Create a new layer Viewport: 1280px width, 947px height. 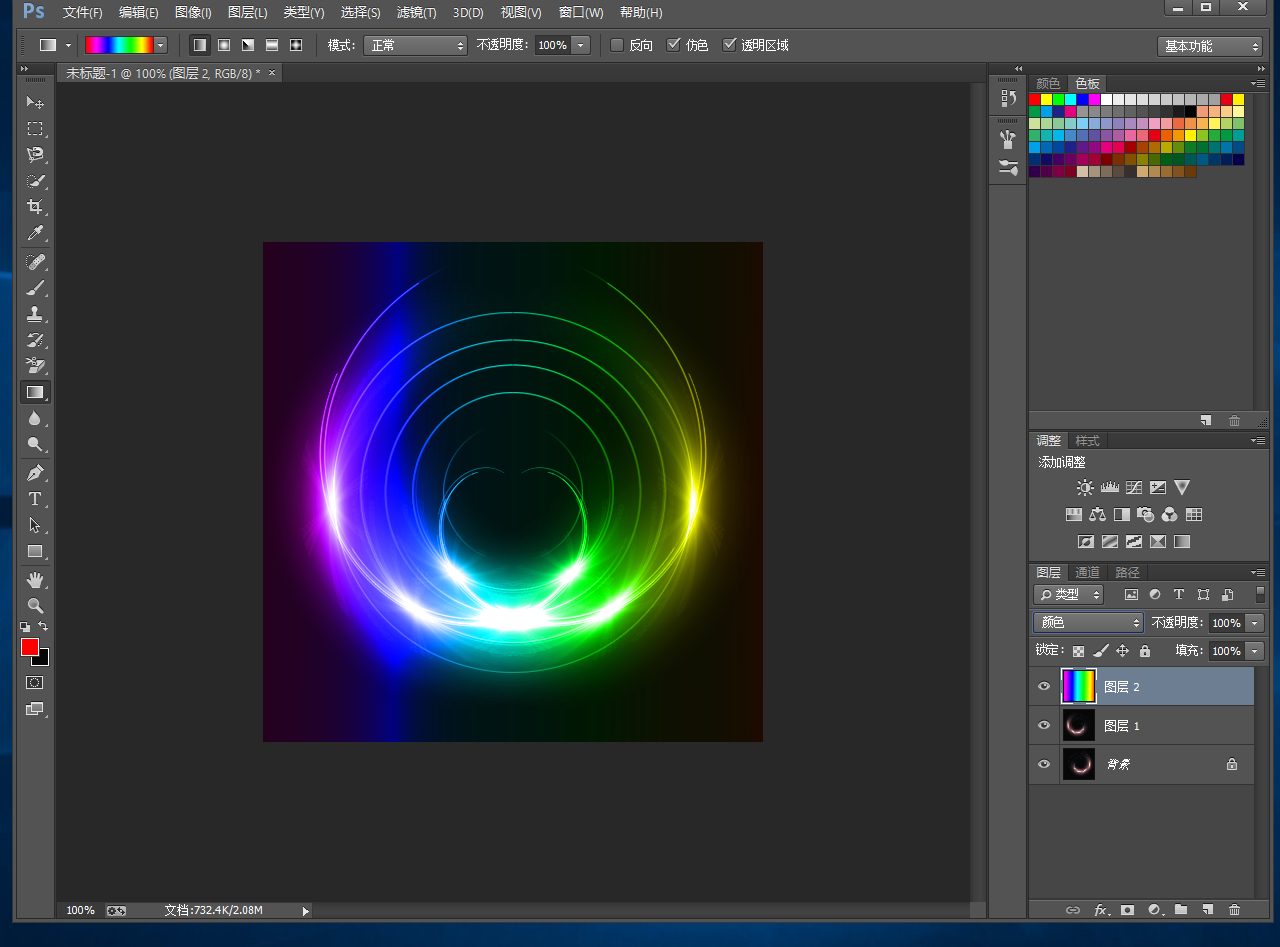[1207, 910]
